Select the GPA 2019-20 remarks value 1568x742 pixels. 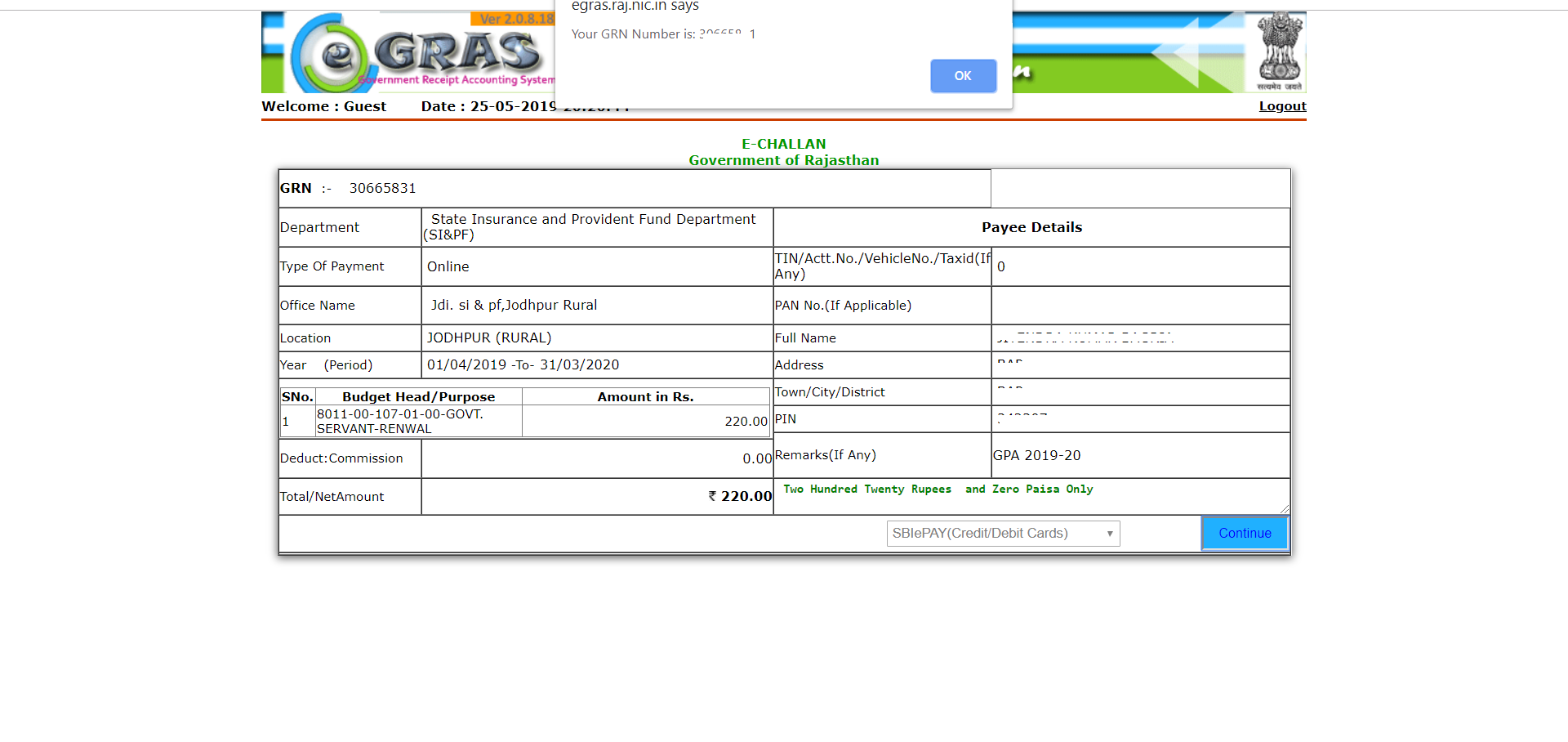click(x=1036, y=456)
